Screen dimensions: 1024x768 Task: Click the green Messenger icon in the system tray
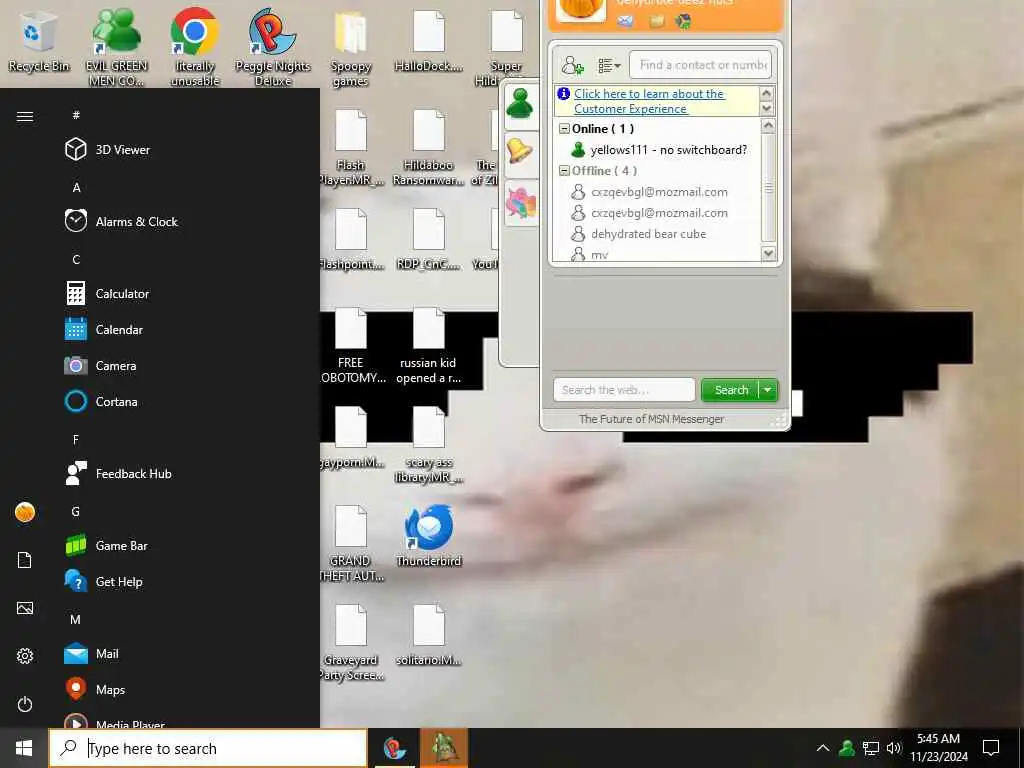847,748
